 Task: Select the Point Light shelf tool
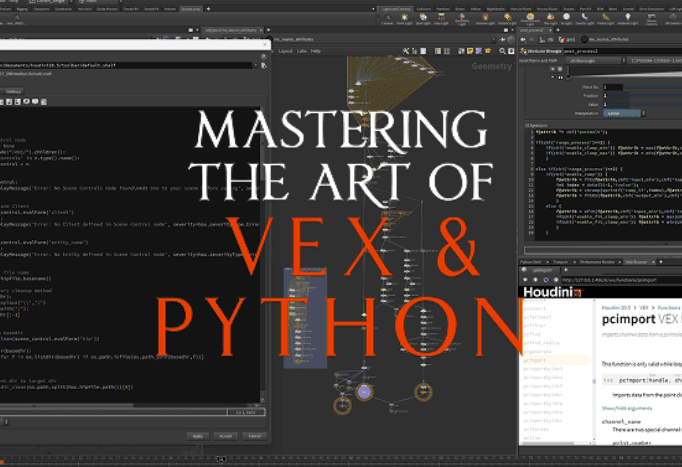coord(404,18)
